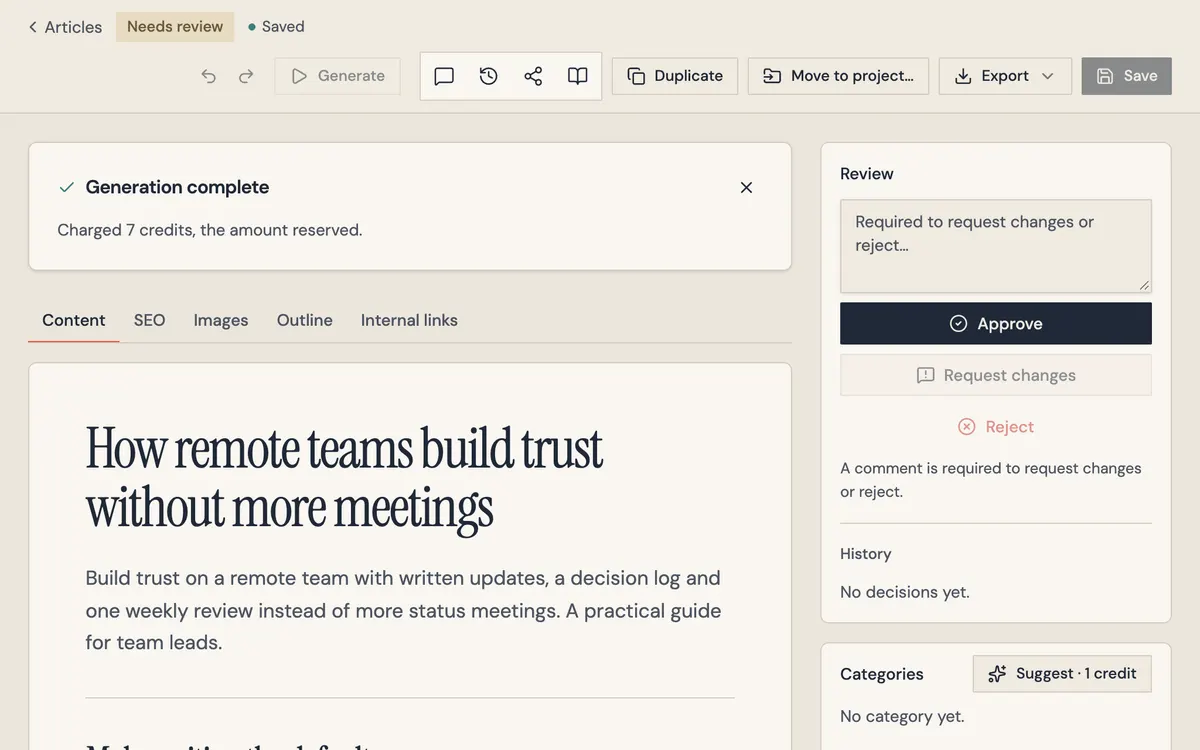
Task: Open the comments speech-bubble icon
Action: (444, 76)
